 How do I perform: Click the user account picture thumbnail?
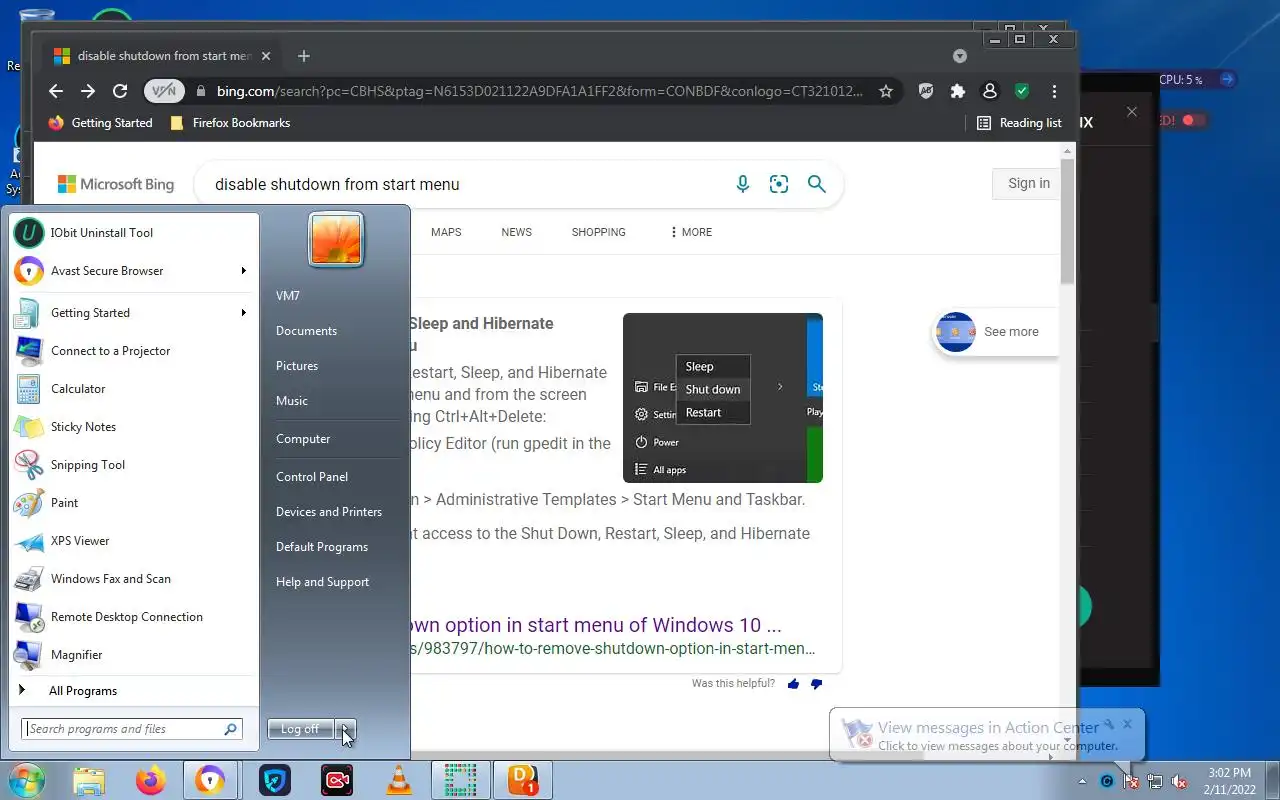336,240
